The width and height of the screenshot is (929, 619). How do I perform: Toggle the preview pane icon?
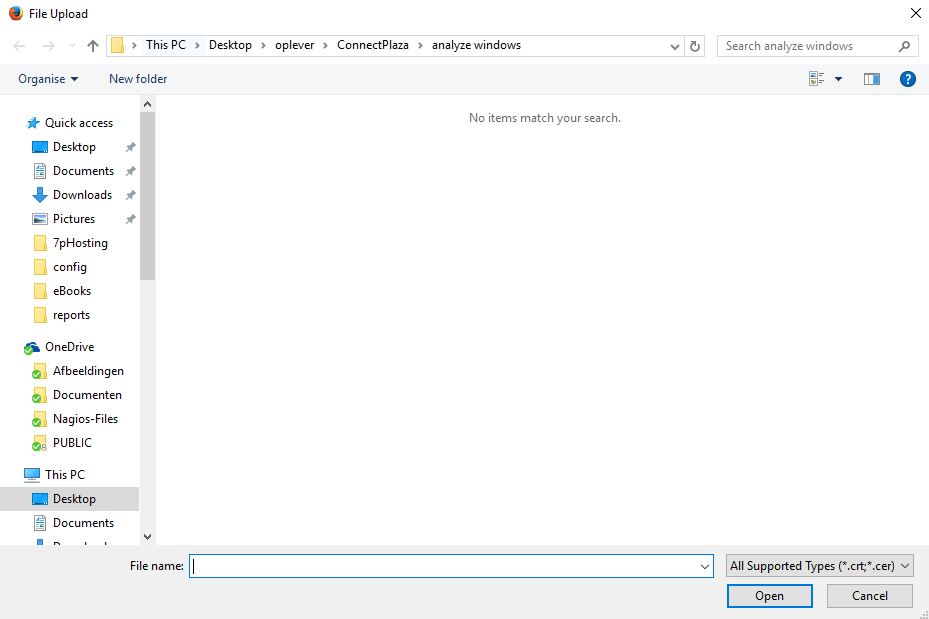coord(871,79)
